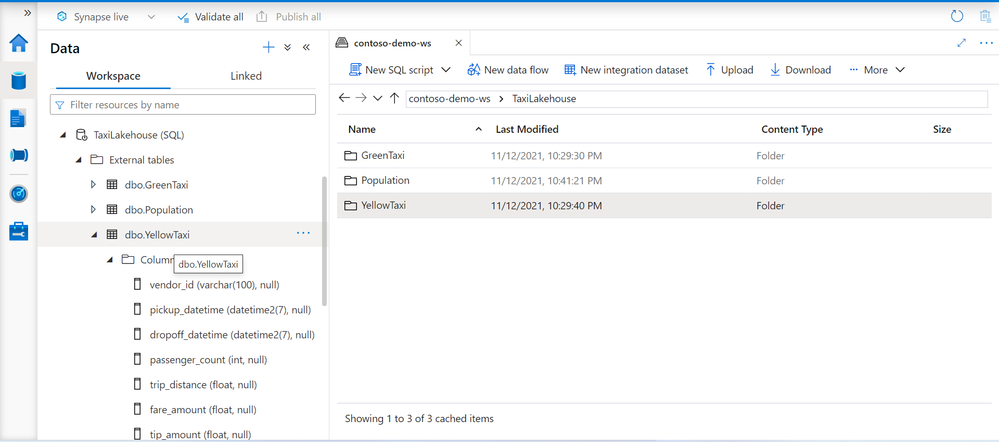The width and height of the screenshot is (999, 442).
Task: Open the Develop hub document icon
Action: point(18,118)
